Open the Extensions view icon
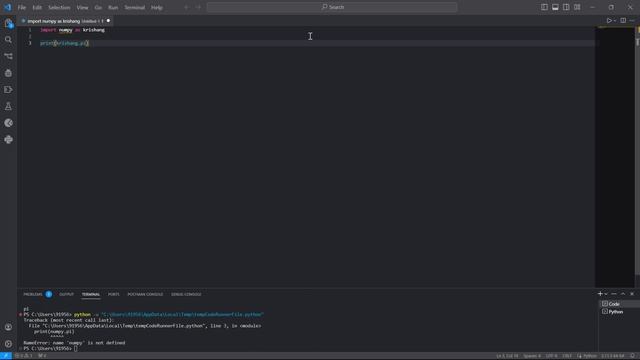Image resolution: width=640 pixels, height=360 pixels. coord(8,90)
